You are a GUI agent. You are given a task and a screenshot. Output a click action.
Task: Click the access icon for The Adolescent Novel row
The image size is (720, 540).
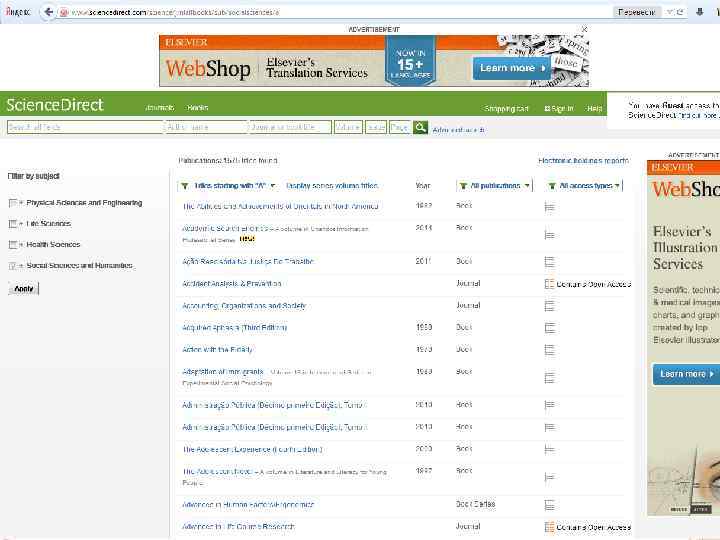pos(549,478)
